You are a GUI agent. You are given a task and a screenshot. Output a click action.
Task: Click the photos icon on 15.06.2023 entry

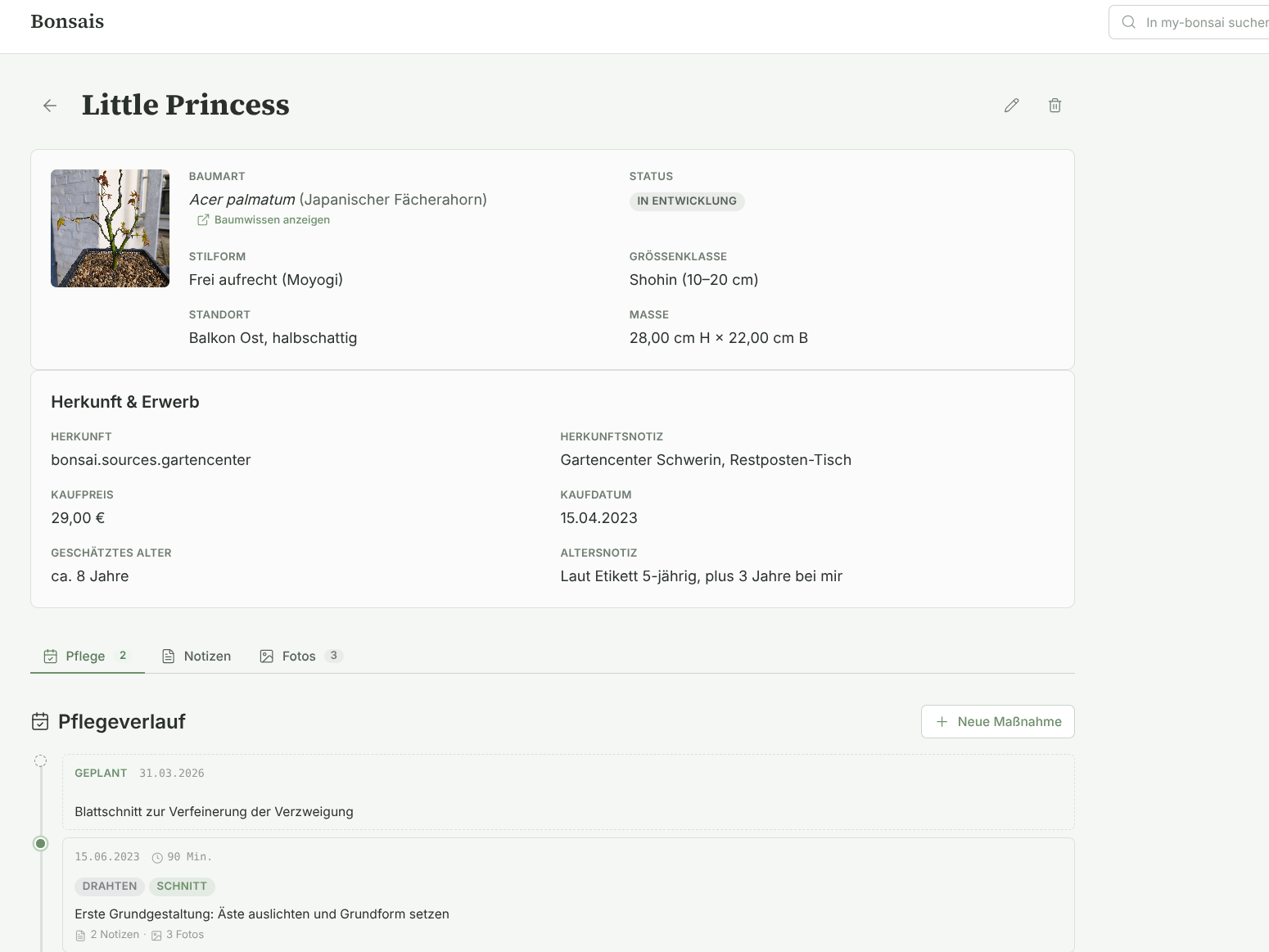156,936
